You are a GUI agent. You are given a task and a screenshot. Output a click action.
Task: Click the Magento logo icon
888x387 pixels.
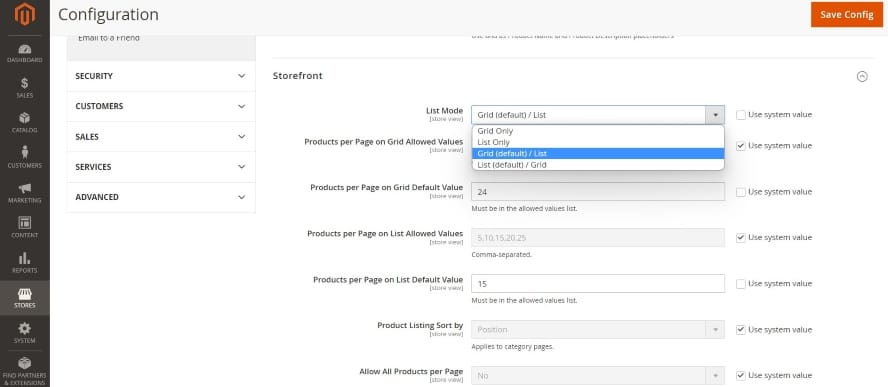24,15
